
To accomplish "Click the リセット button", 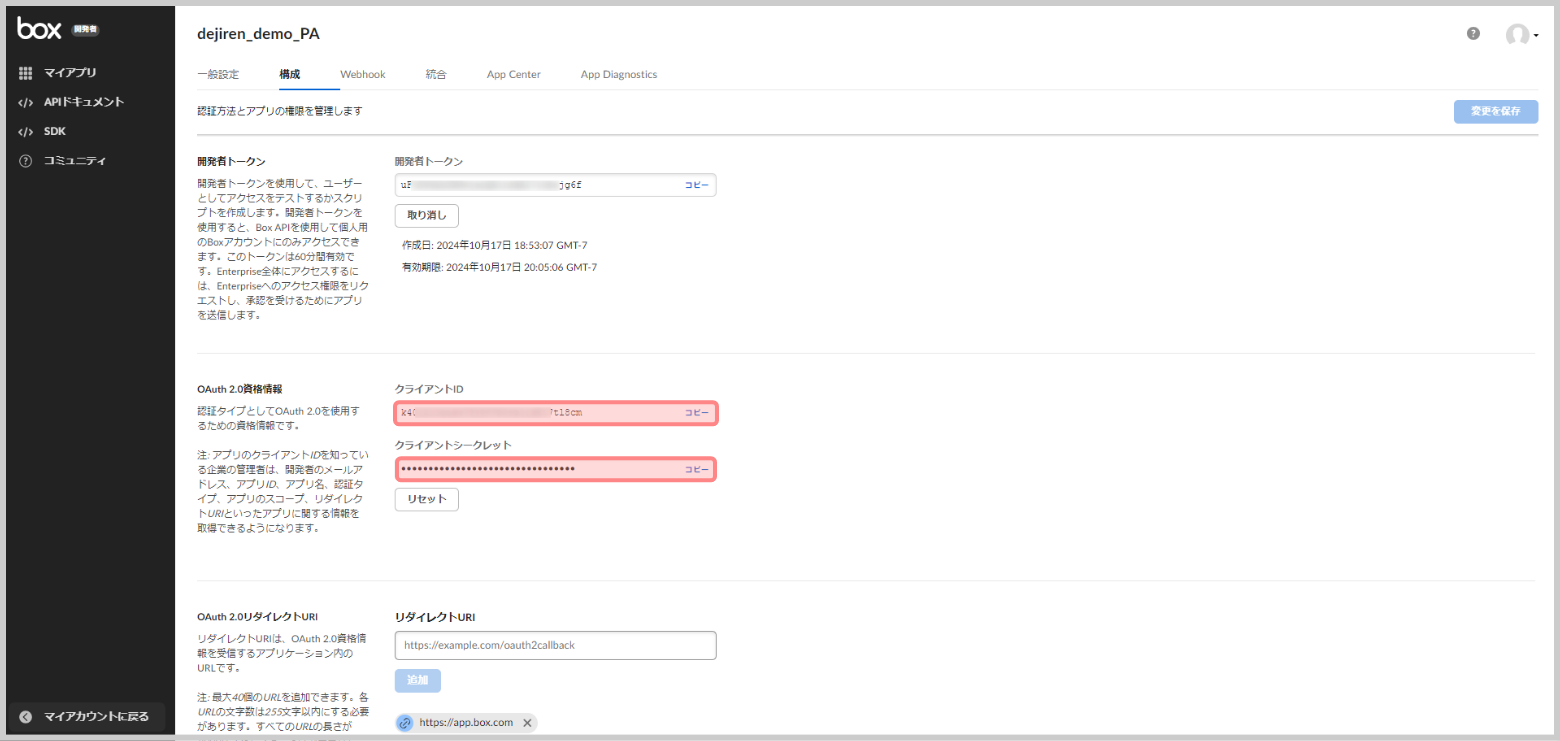I will [427, 499].
